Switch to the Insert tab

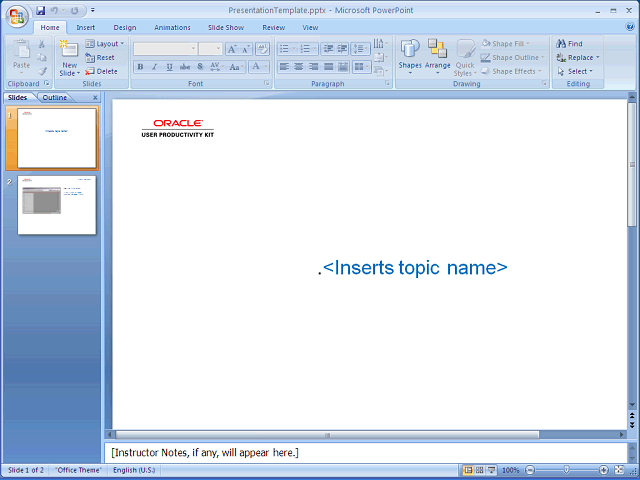point(85,27)
